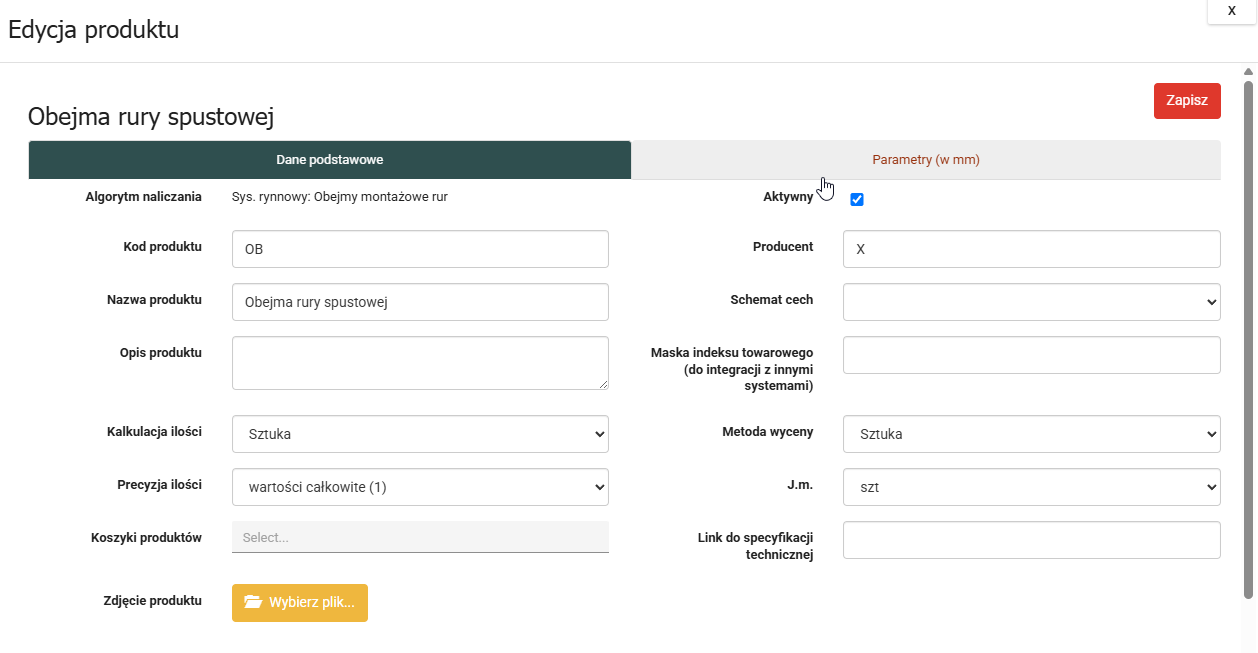Open the J.m. unit dropdown
The width and height of the screenshot is (1258, 653).
(x=1031, y=487)
